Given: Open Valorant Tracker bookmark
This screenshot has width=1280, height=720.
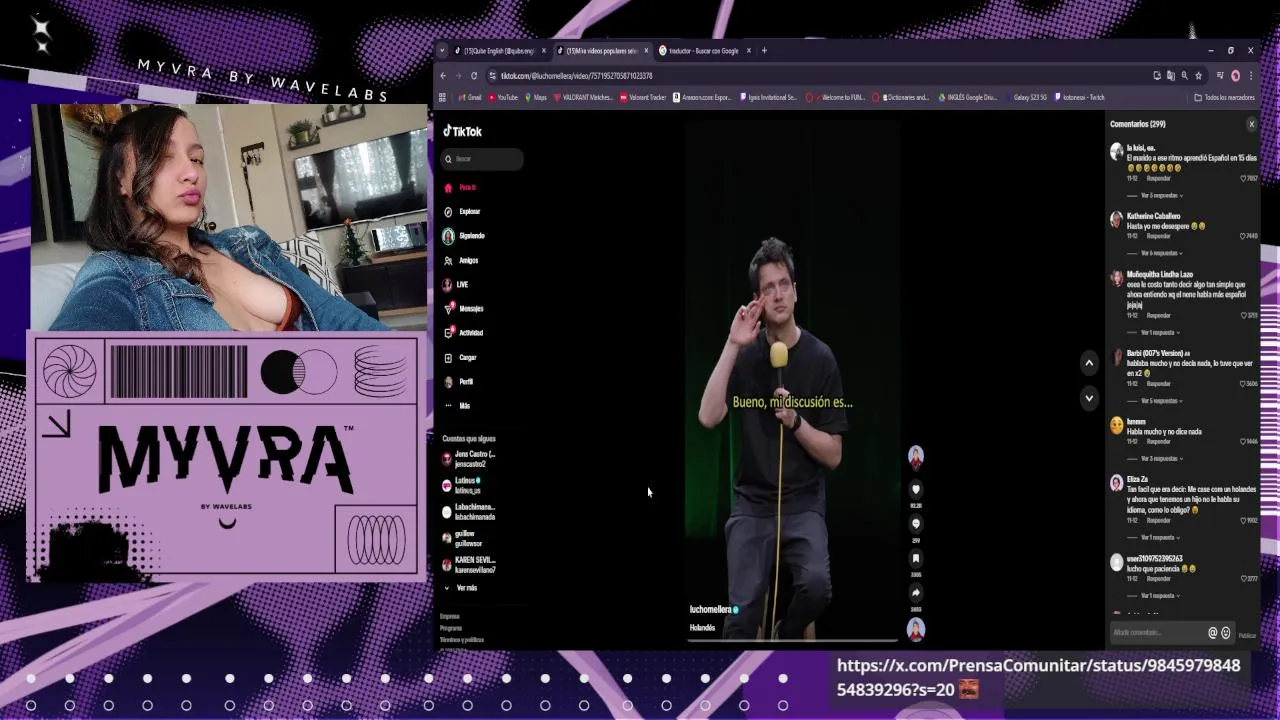Looking at the screenshot, I should (643, 98).
